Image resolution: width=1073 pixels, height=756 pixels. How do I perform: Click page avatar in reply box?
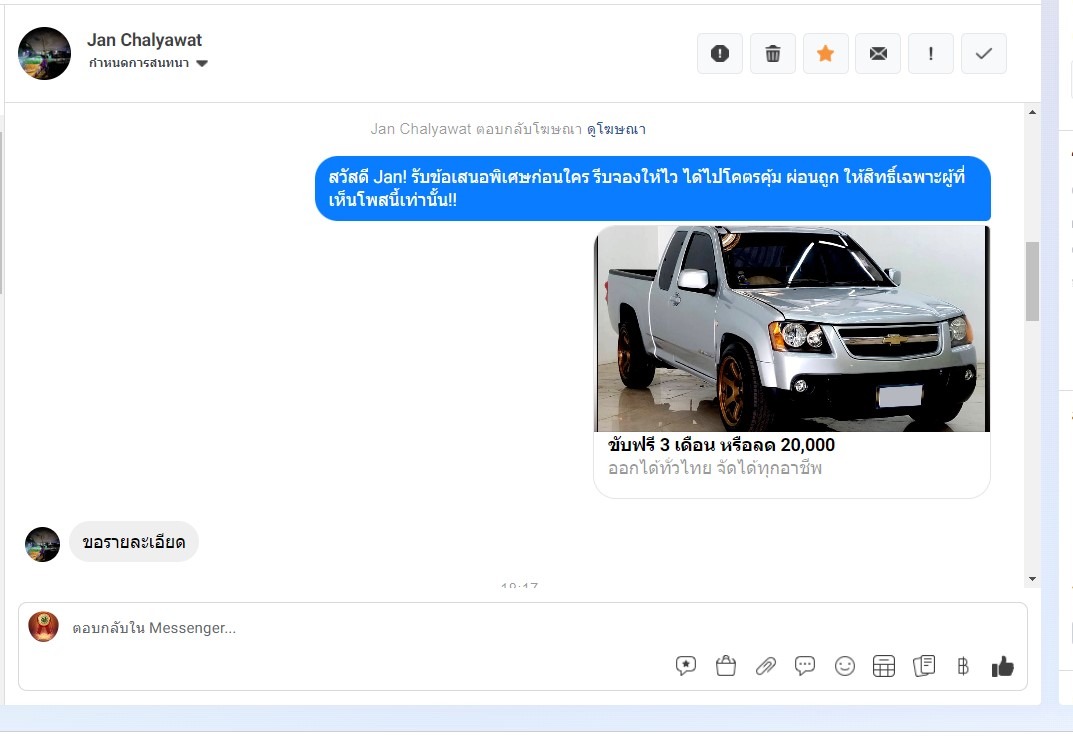pos(43,627)
